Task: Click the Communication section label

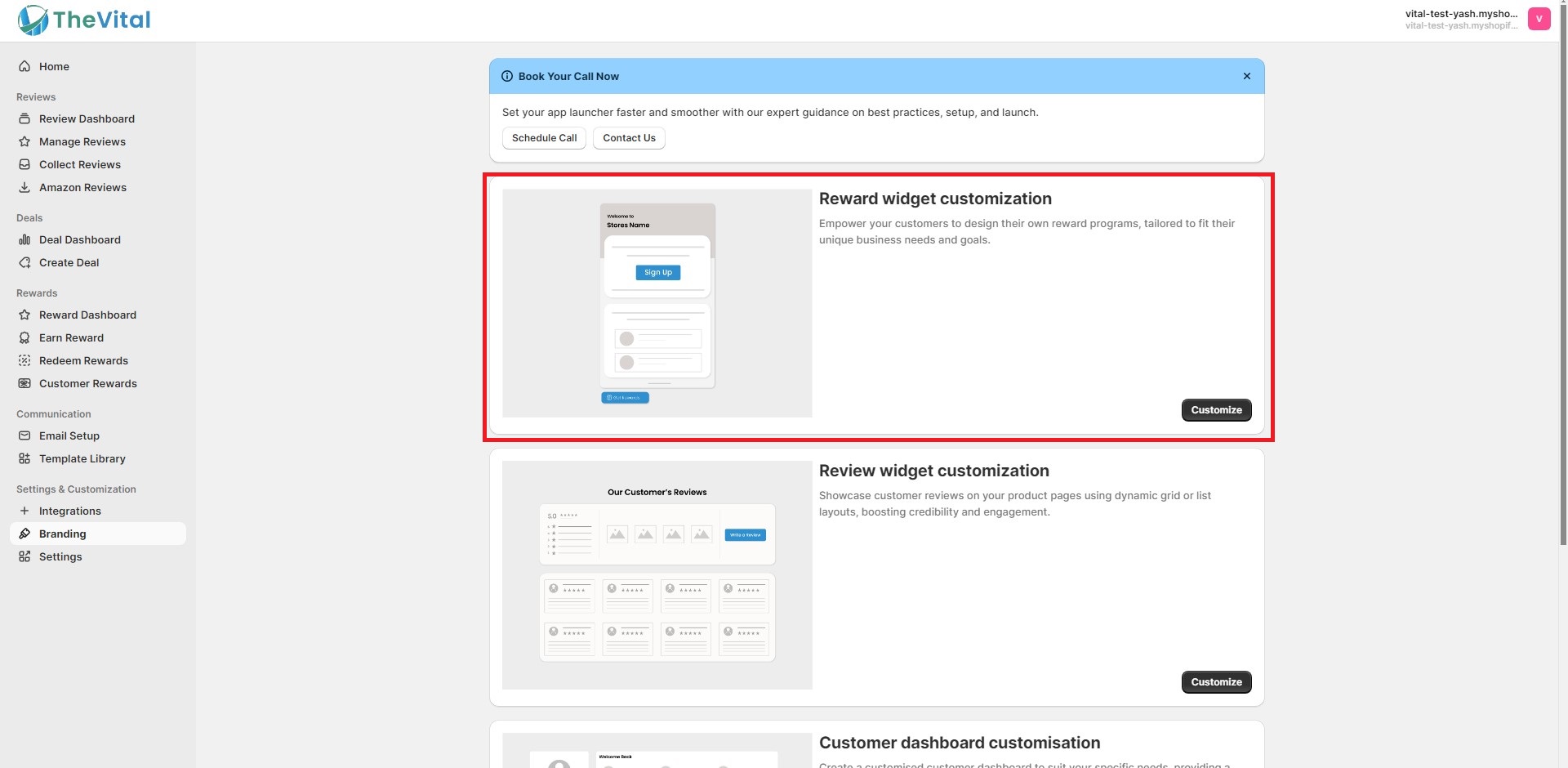Action: click(x=54, y=414)
